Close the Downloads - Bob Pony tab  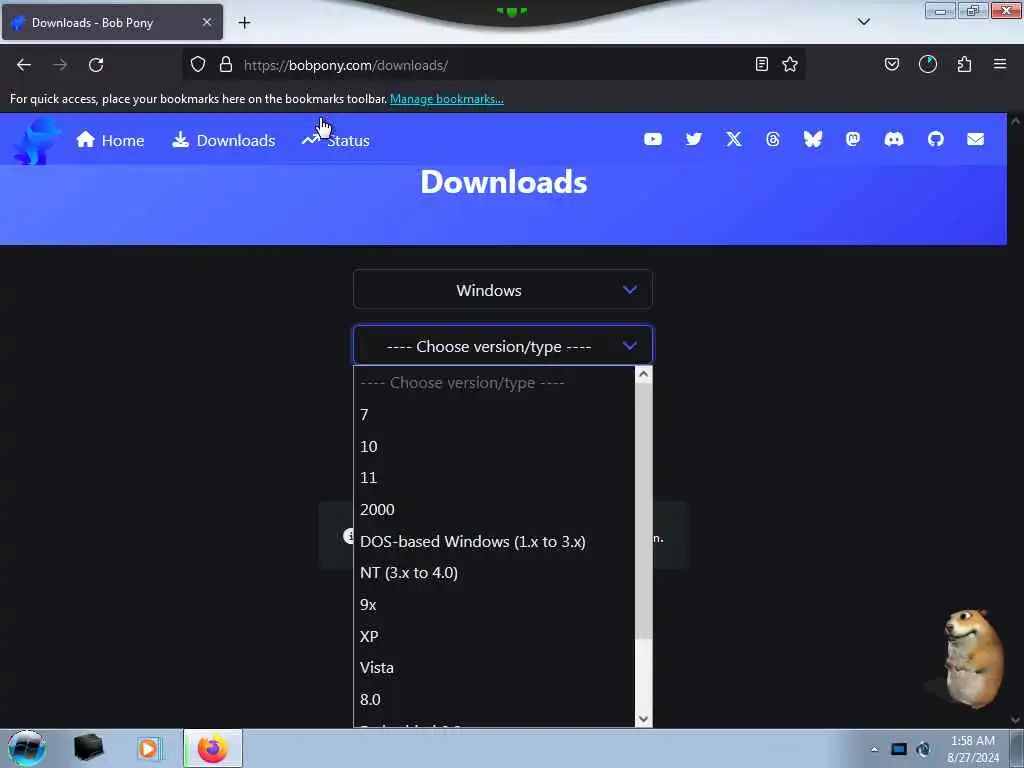pyautogui.click(x=206, y=22)
